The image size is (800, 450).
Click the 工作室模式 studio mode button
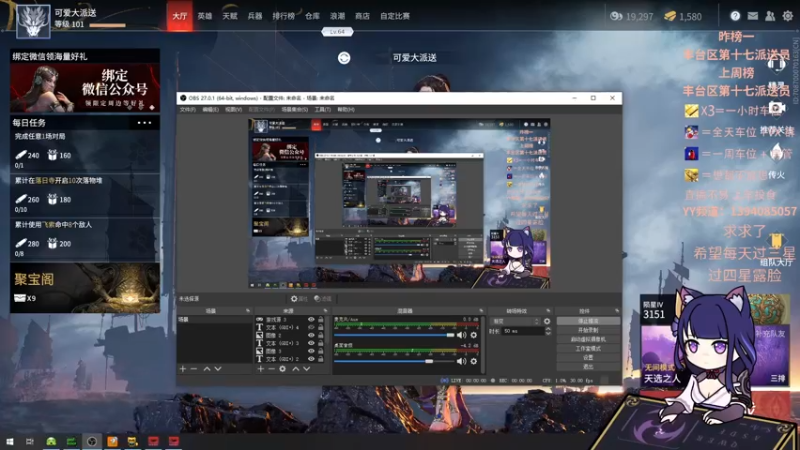pyautogui.click(x=588, y=348)
